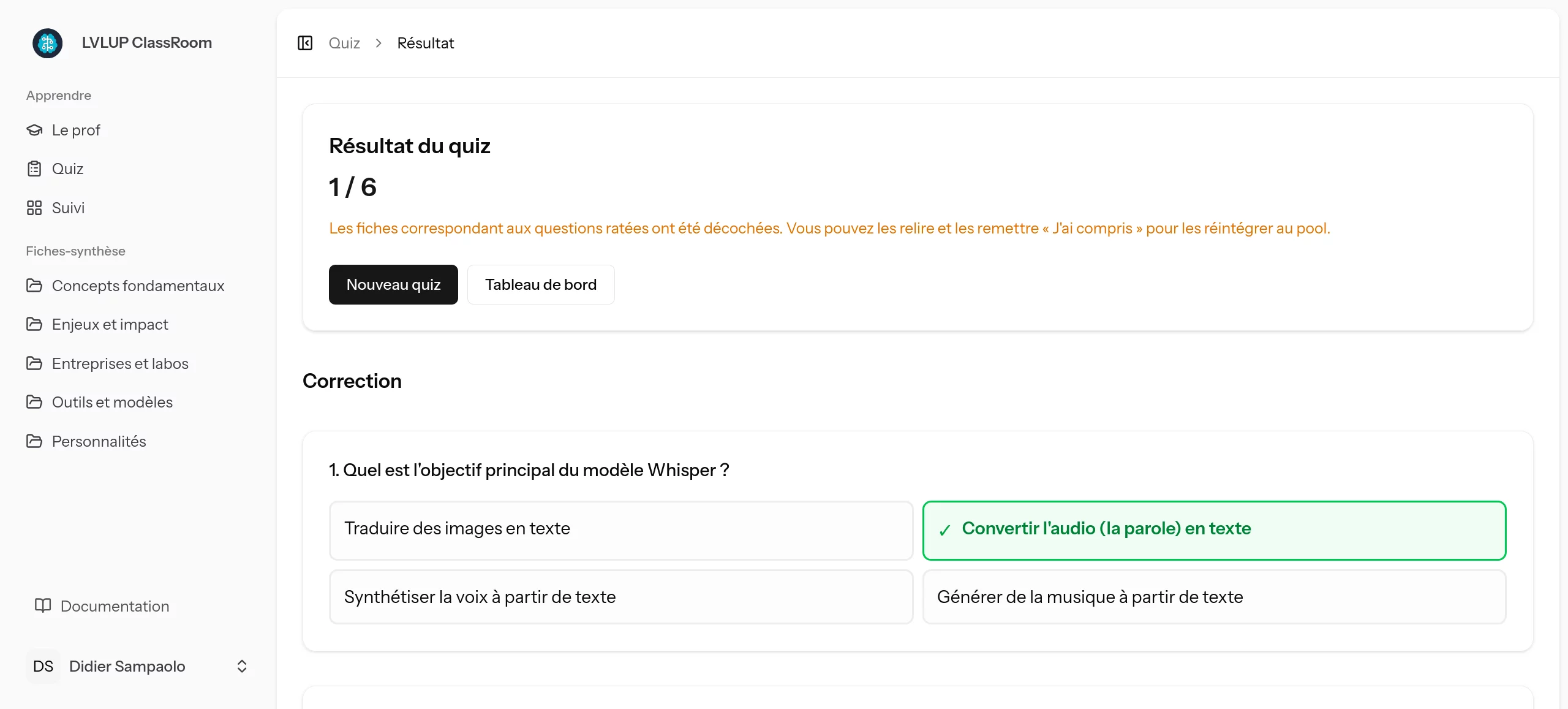Click the folder icon beside Concepts fondamentaux

(35, 286)
